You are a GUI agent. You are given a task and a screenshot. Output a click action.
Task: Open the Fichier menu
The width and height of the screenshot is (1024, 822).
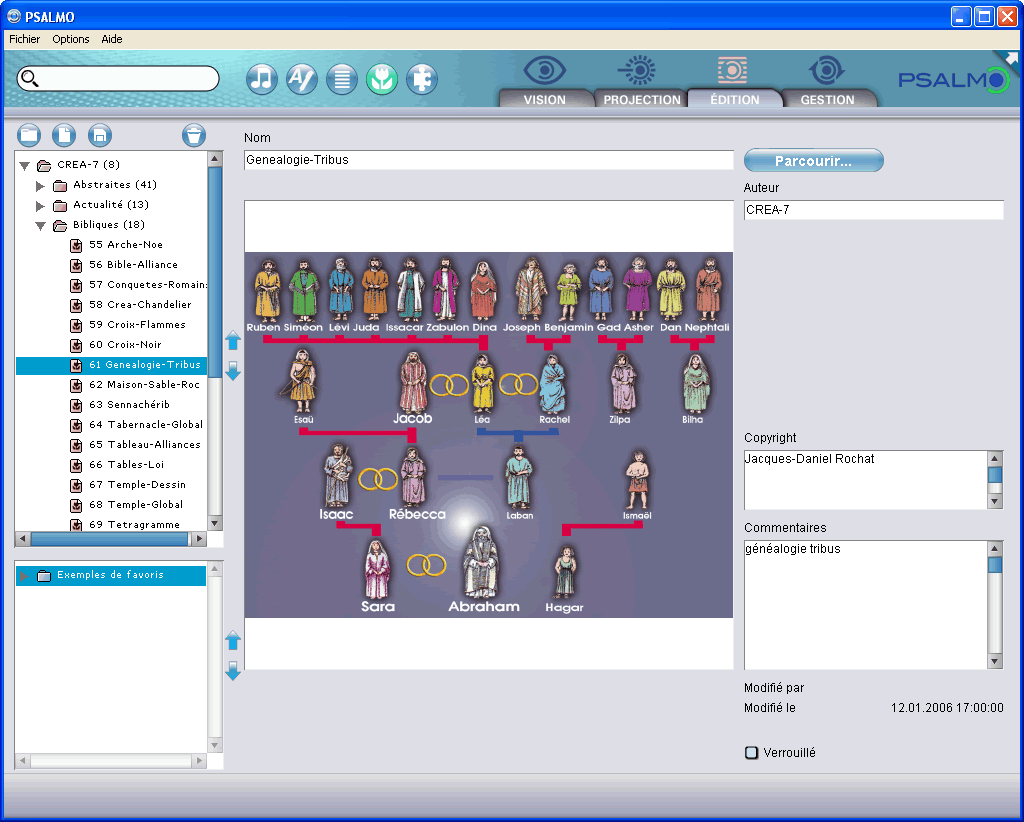pos(25,39)
